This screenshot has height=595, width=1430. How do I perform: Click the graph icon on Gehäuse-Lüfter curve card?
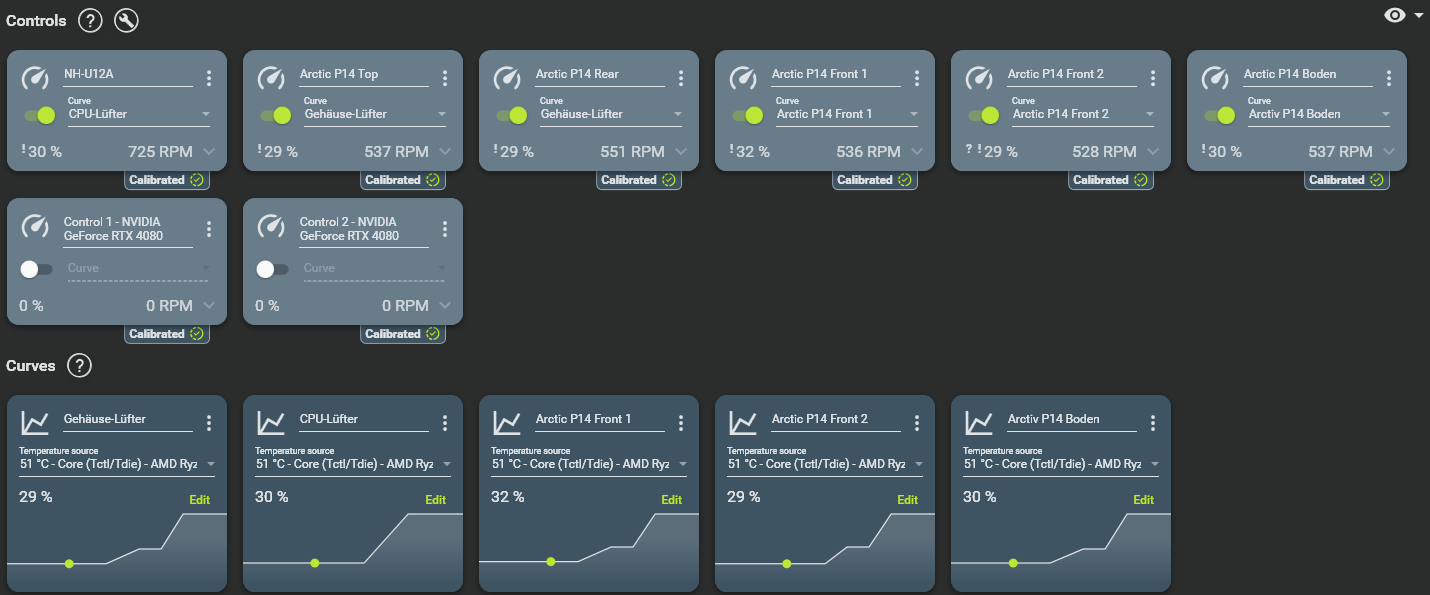click(35, 423)
